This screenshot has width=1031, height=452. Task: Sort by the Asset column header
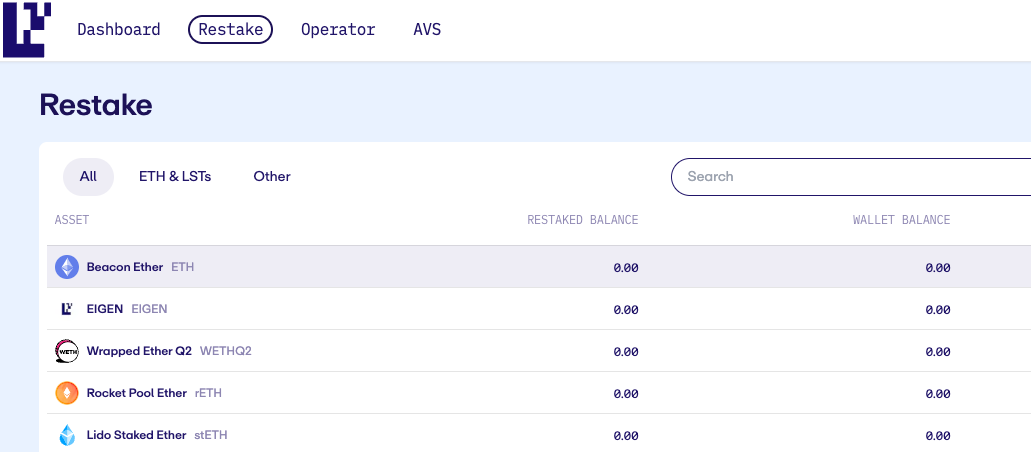pos(72,220)
